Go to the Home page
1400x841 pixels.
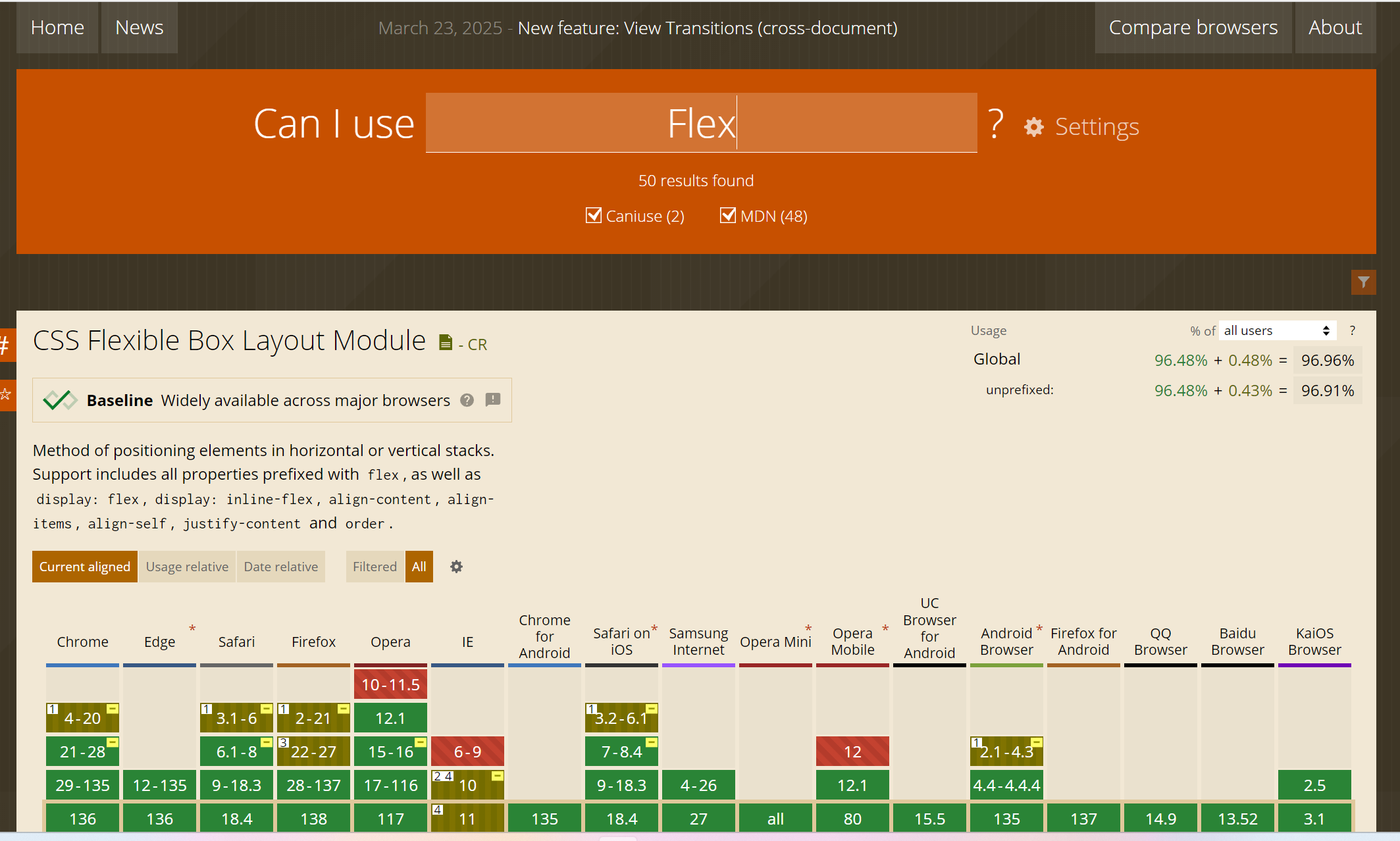pyautogui.click(x=57, y=28)
